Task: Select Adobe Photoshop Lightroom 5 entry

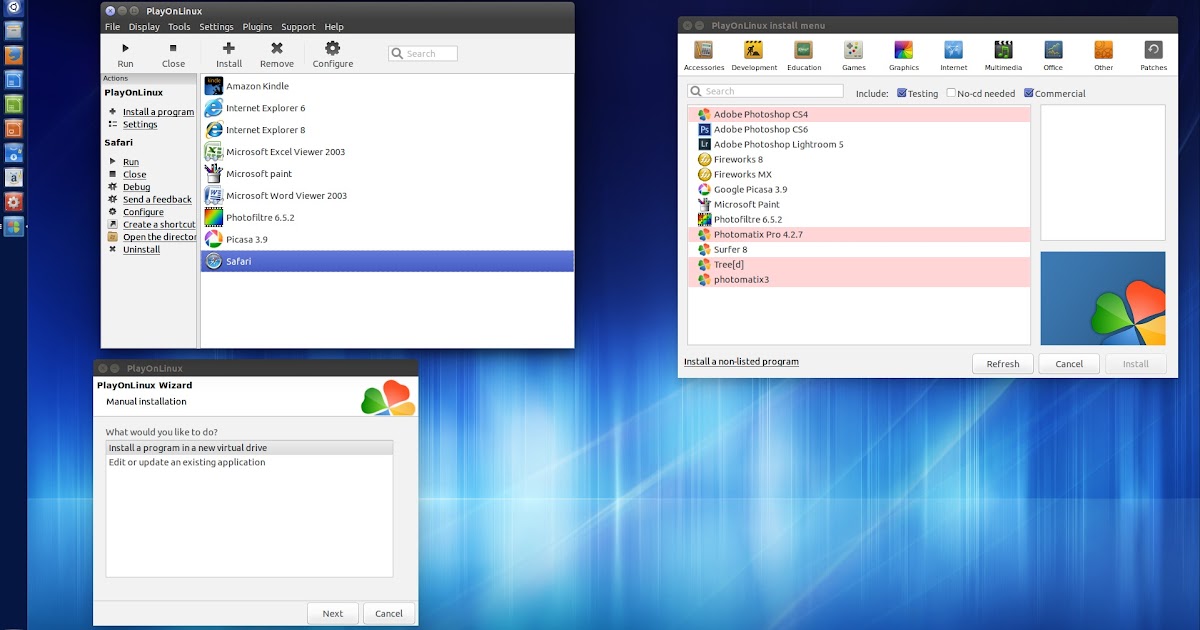Action: (859, 144)
